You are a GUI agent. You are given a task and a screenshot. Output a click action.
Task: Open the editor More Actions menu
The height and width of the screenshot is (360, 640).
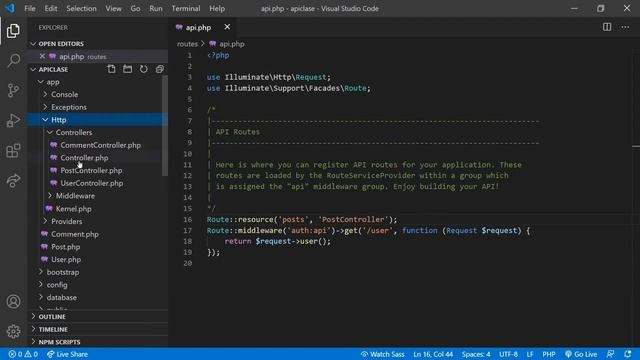click(625, 27)
